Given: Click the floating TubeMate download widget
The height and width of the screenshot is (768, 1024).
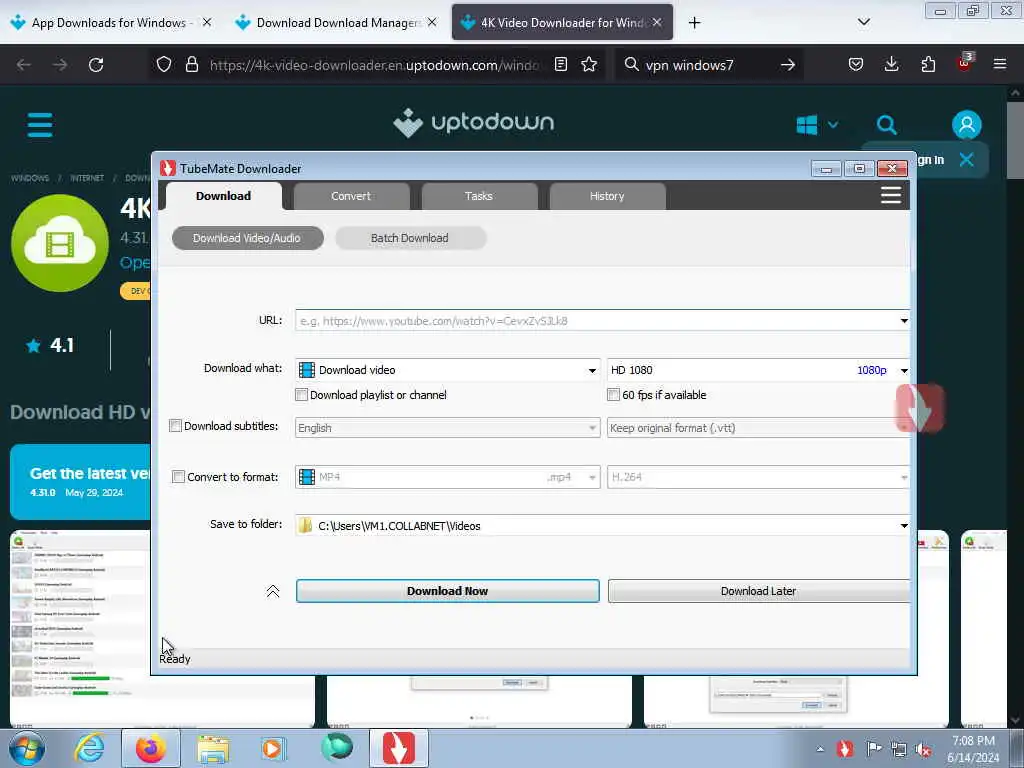Looking at the screenshot, I should 920,408.
